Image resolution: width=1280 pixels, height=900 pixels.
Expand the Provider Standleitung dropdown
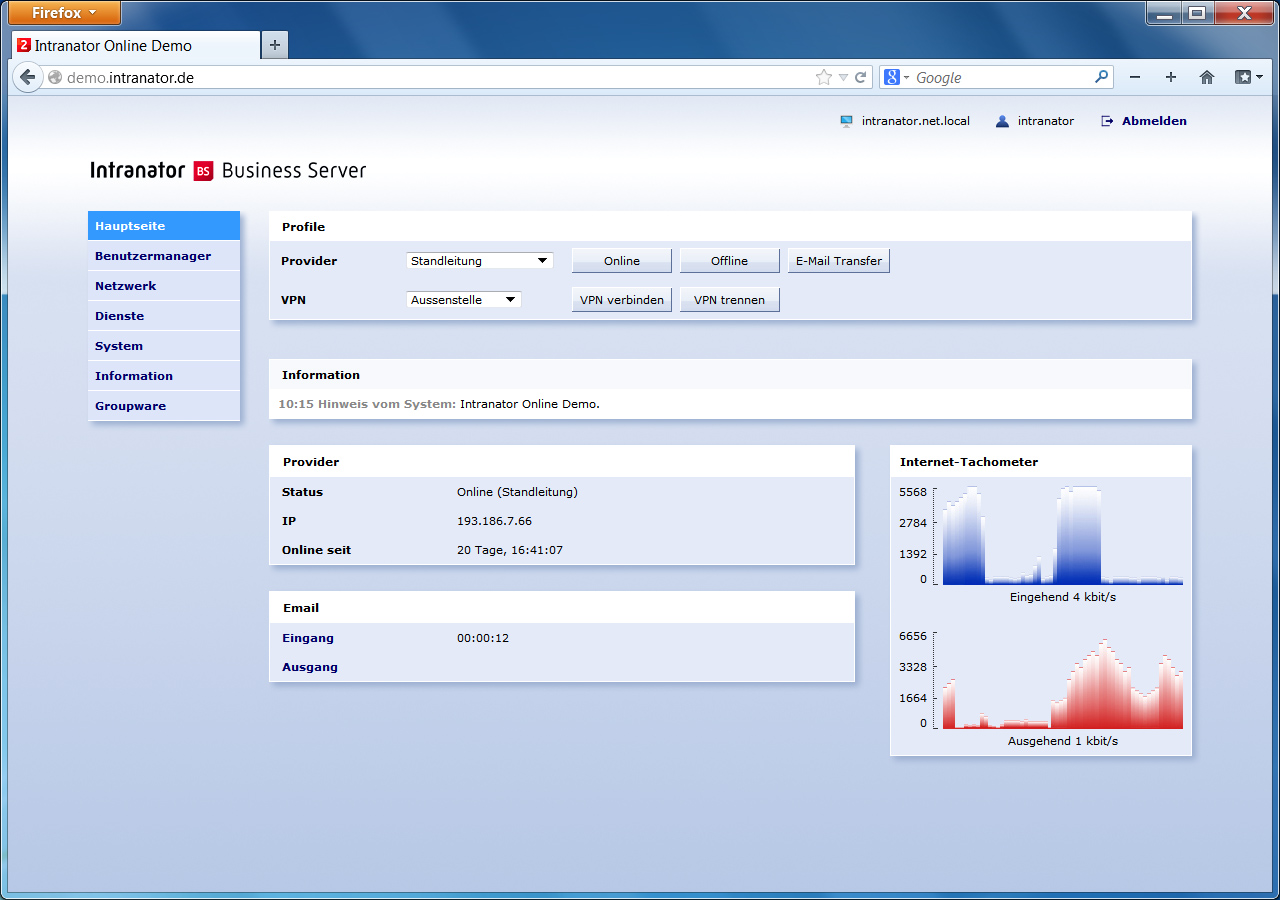click(x=480, y=261)
